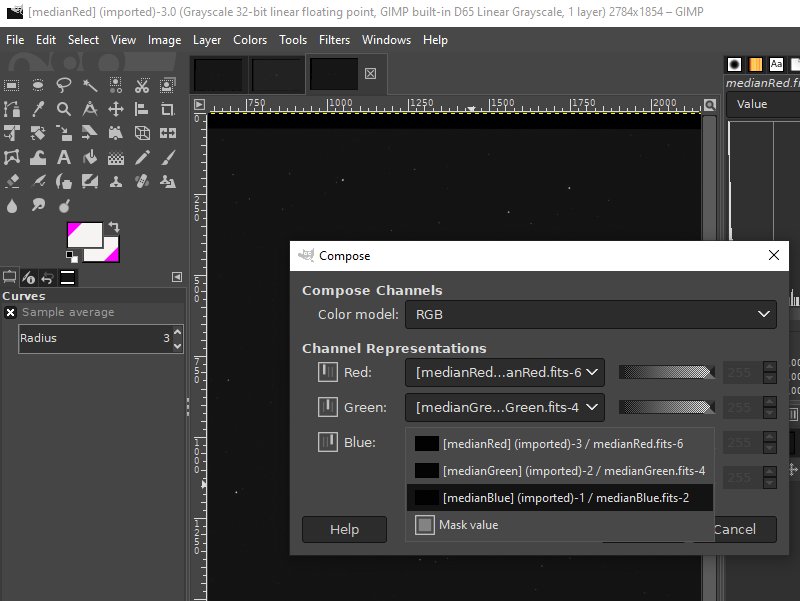
Task: Select the Foreground Select tool
Action: [167, 85]
